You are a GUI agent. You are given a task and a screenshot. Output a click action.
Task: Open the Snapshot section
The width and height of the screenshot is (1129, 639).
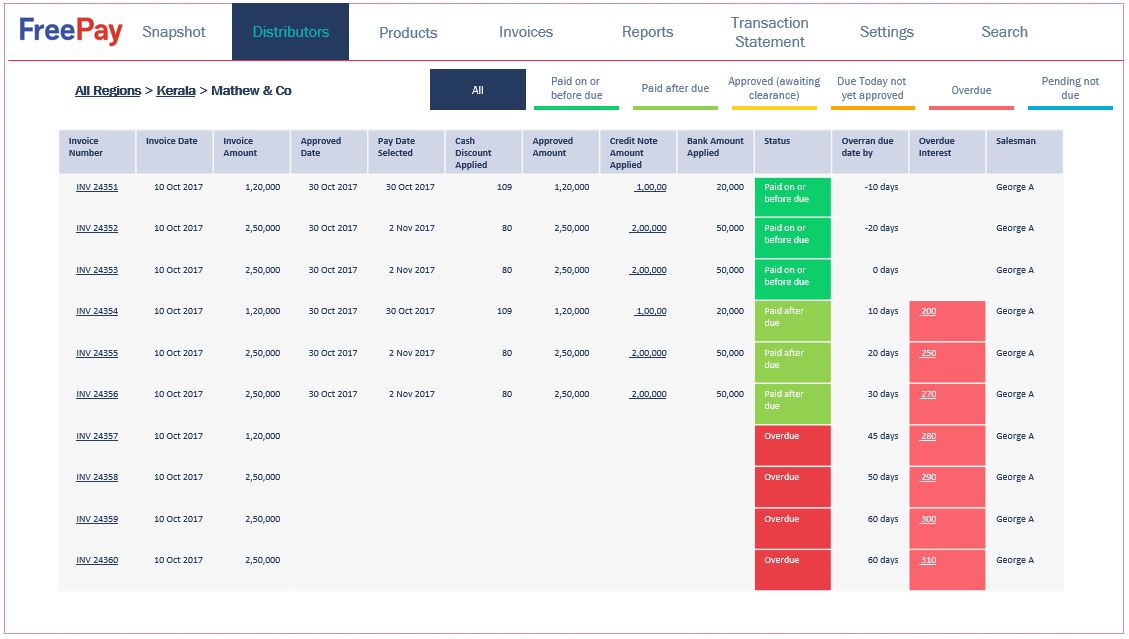pyautogui.click(x=173, y=31)
